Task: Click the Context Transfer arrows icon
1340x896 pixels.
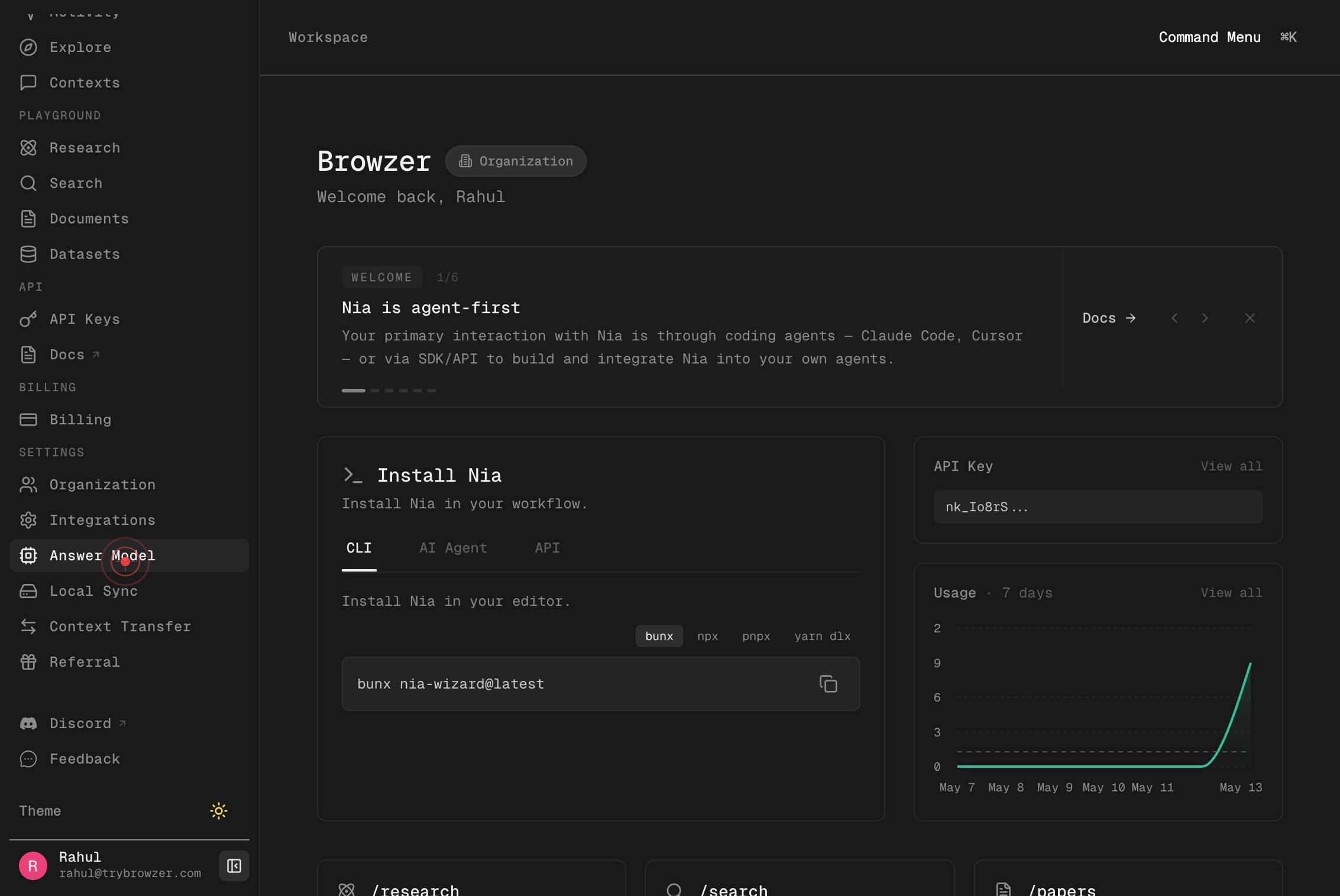Action: [28, 626]
